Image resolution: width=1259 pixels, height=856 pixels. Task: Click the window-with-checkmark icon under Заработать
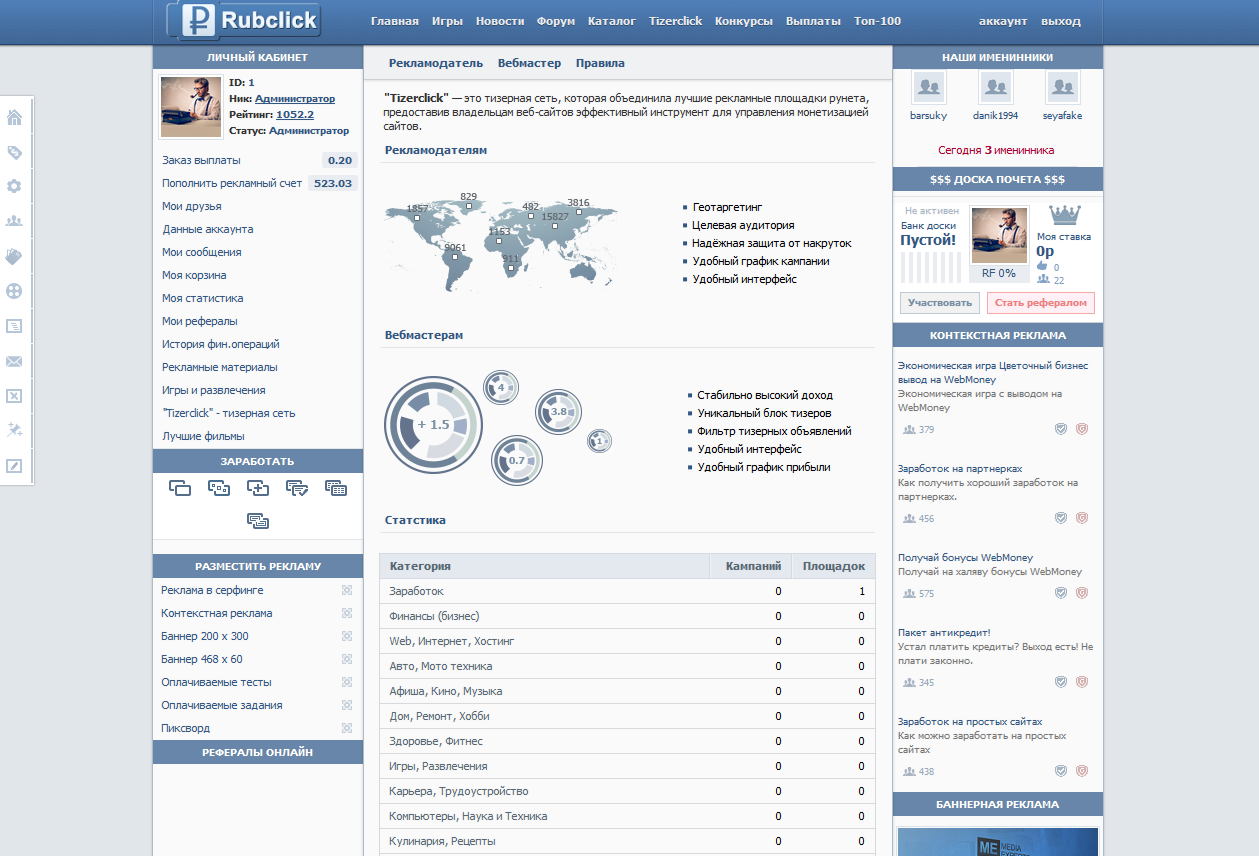click(297, 488)
